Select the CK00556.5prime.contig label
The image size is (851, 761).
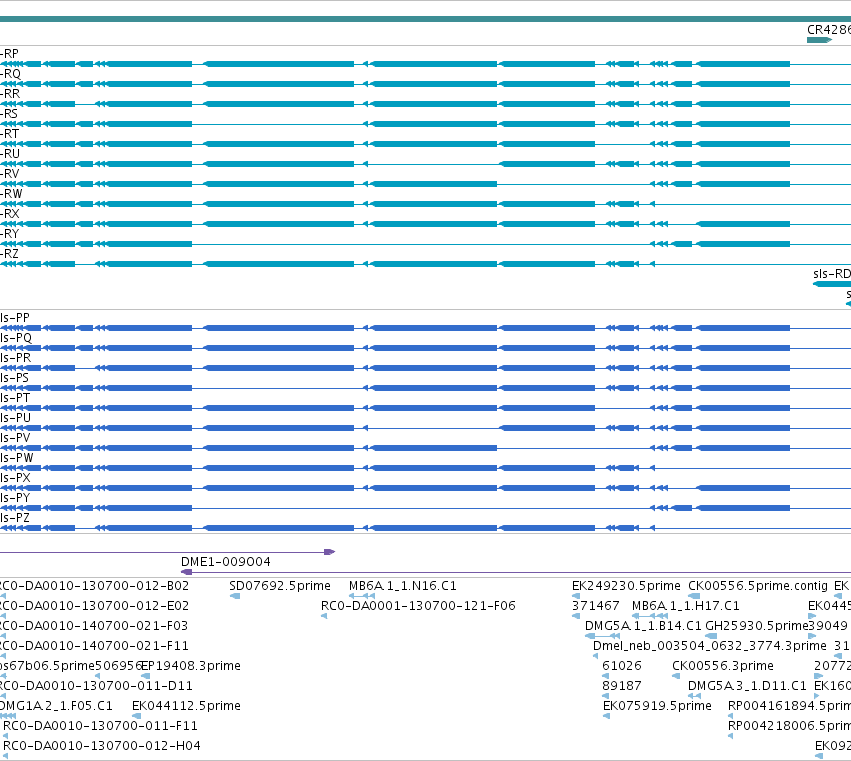(758, 586)
